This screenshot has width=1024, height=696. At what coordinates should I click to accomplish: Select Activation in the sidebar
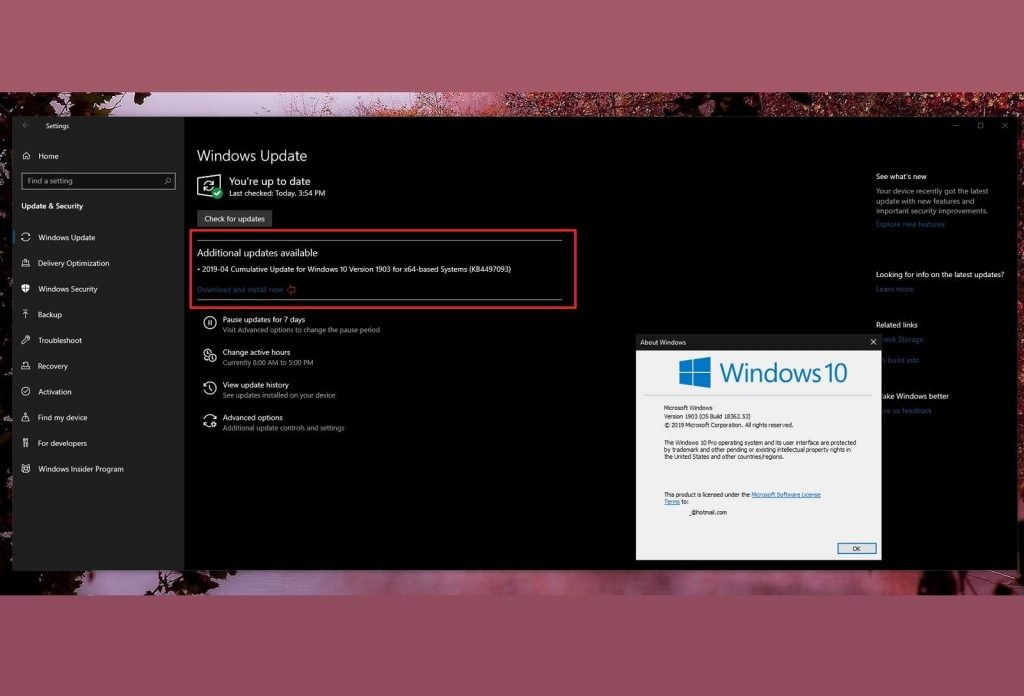(55, 392)
